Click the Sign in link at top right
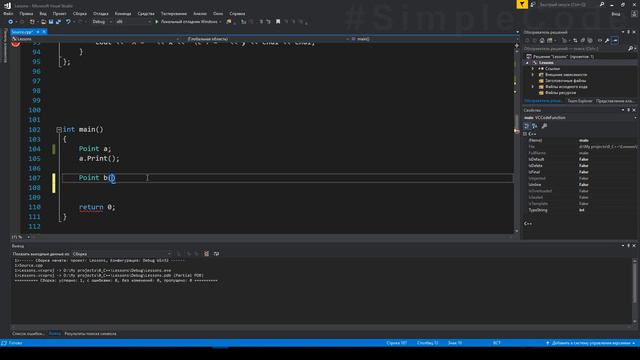 (x=616, y=14)
